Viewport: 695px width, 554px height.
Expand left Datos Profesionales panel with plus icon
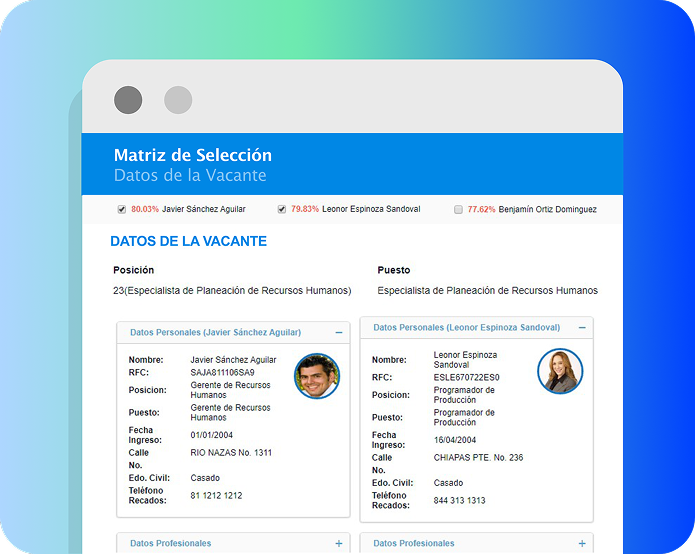point(339,543)
